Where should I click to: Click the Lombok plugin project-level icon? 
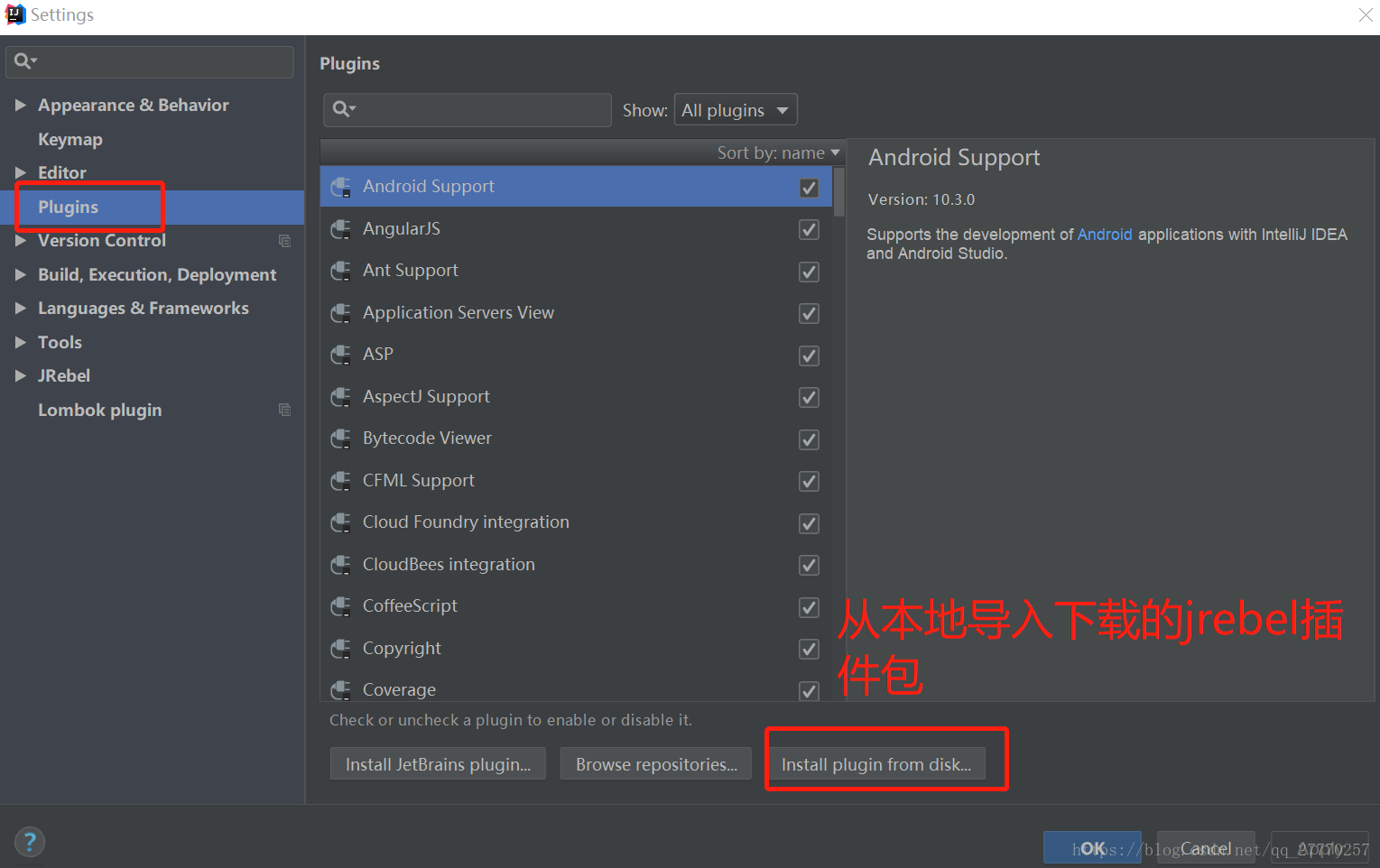tap(284, 410)
